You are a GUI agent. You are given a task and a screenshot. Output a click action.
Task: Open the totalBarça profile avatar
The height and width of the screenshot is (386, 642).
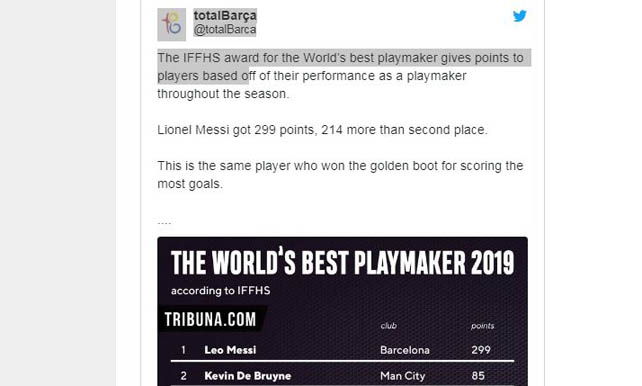[172, 25]
